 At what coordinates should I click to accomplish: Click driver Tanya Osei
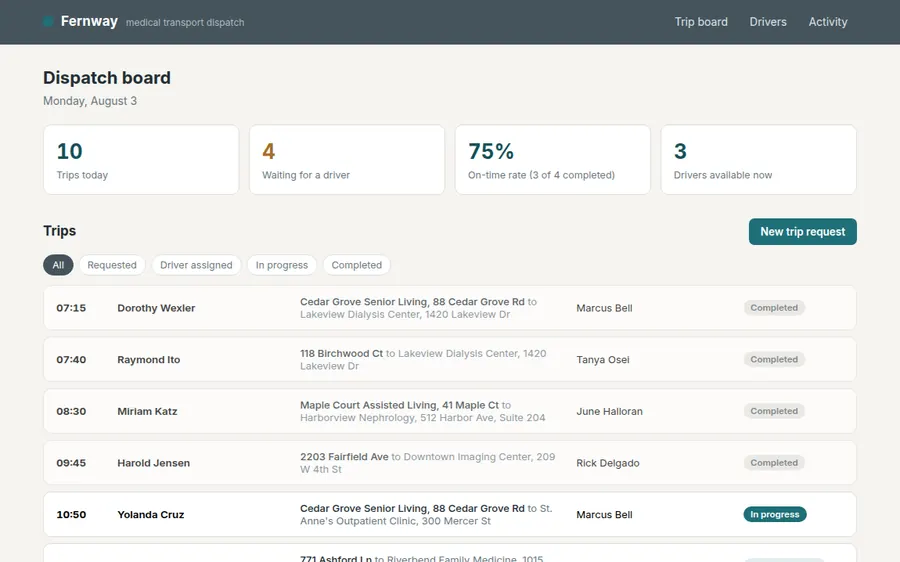coord(603,359)
